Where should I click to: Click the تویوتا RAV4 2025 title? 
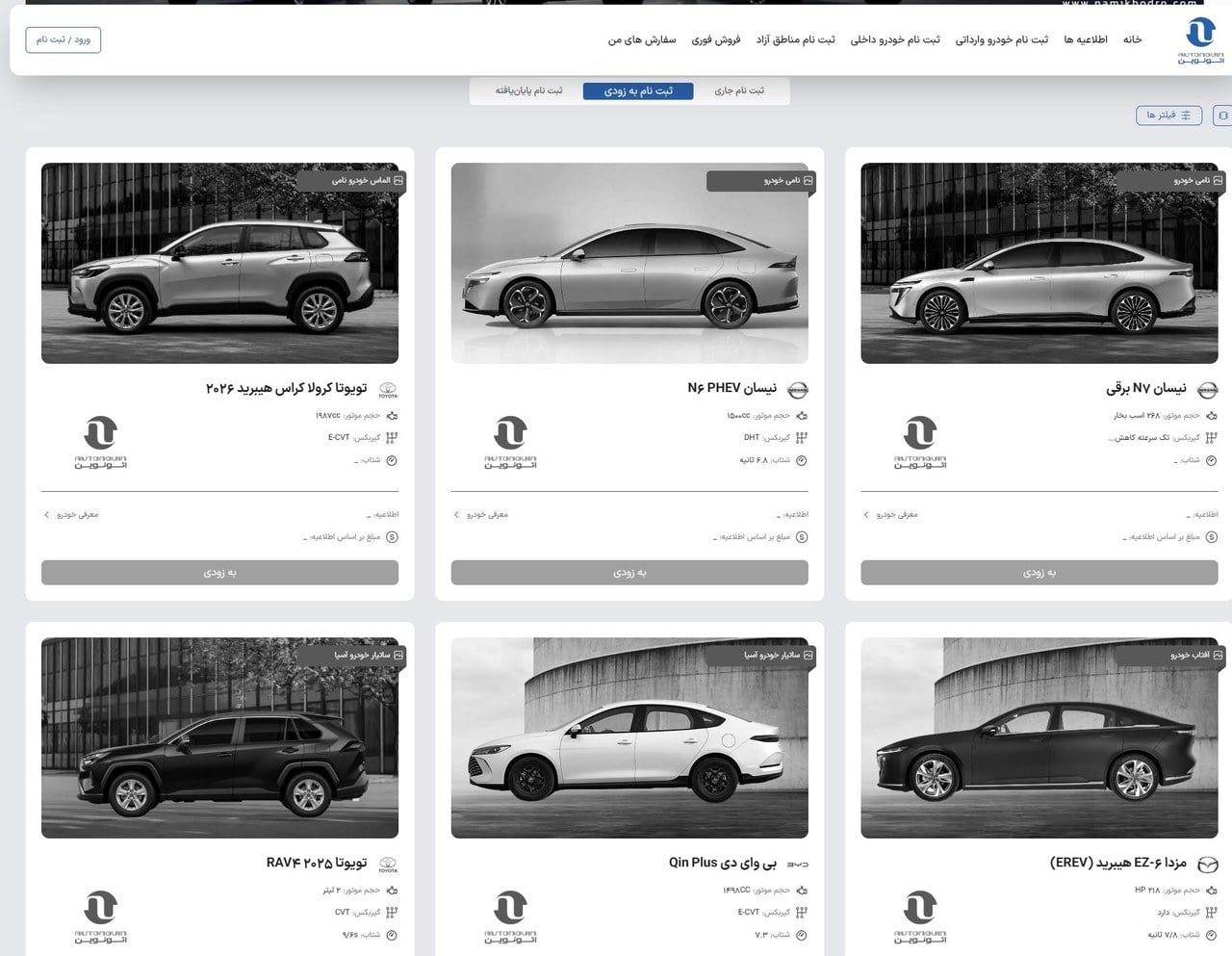[317, 863]
